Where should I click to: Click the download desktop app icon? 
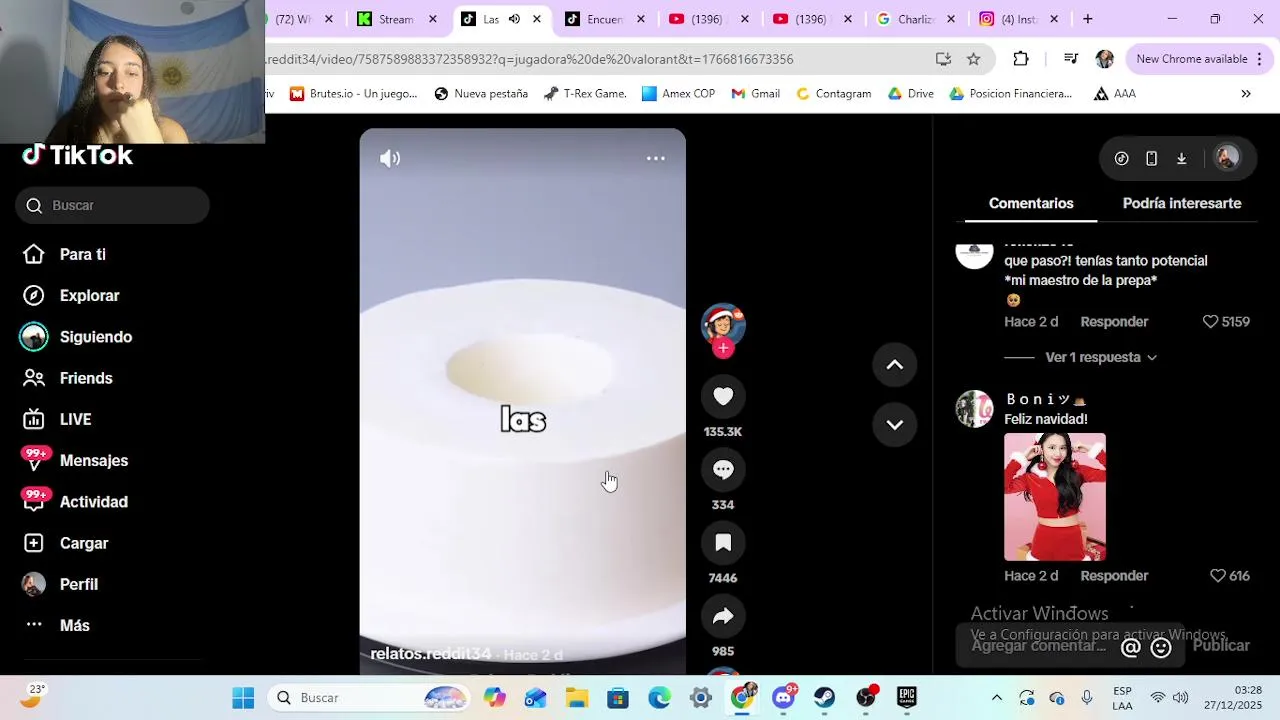pos(1181,158)
